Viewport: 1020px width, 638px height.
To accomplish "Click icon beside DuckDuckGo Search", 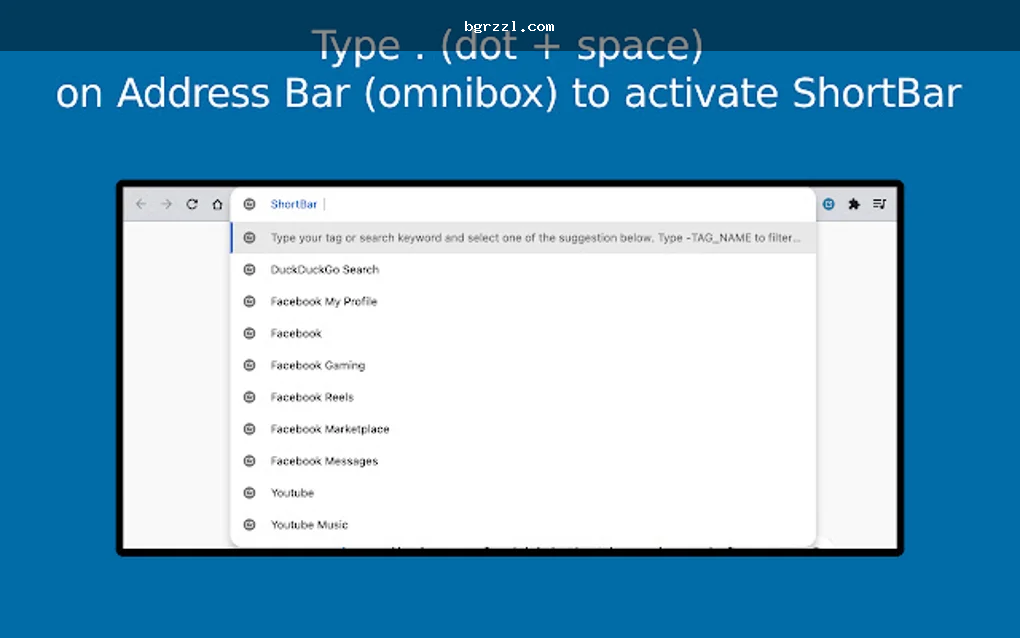I will point(249,269).
